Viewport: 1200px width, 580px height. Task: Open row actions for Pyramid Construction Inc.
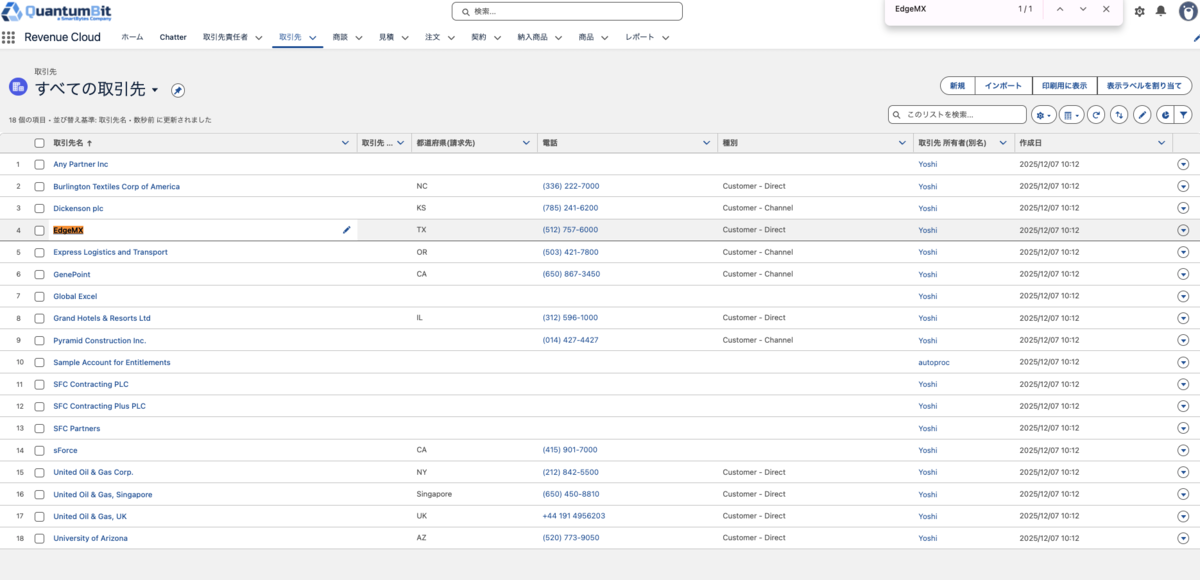[x=1183, y=340]
